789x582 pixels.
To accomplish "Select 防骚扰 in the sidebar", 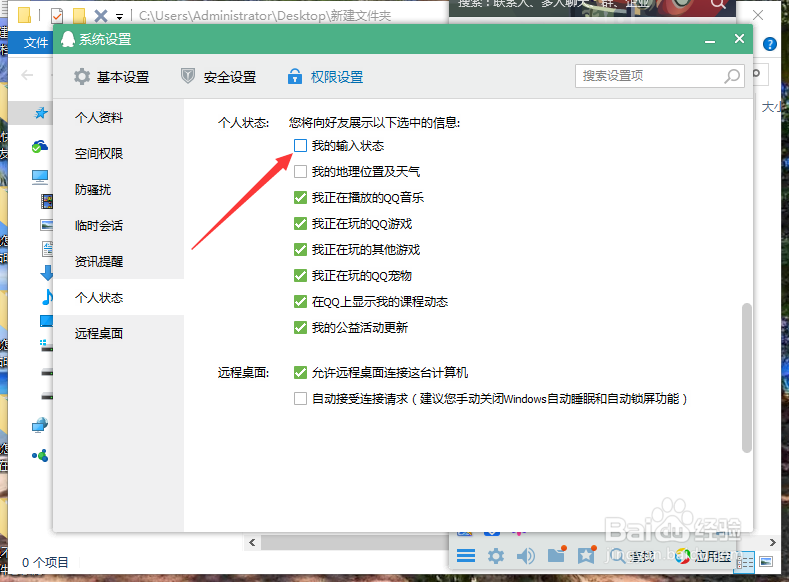I will pos(93,190).
